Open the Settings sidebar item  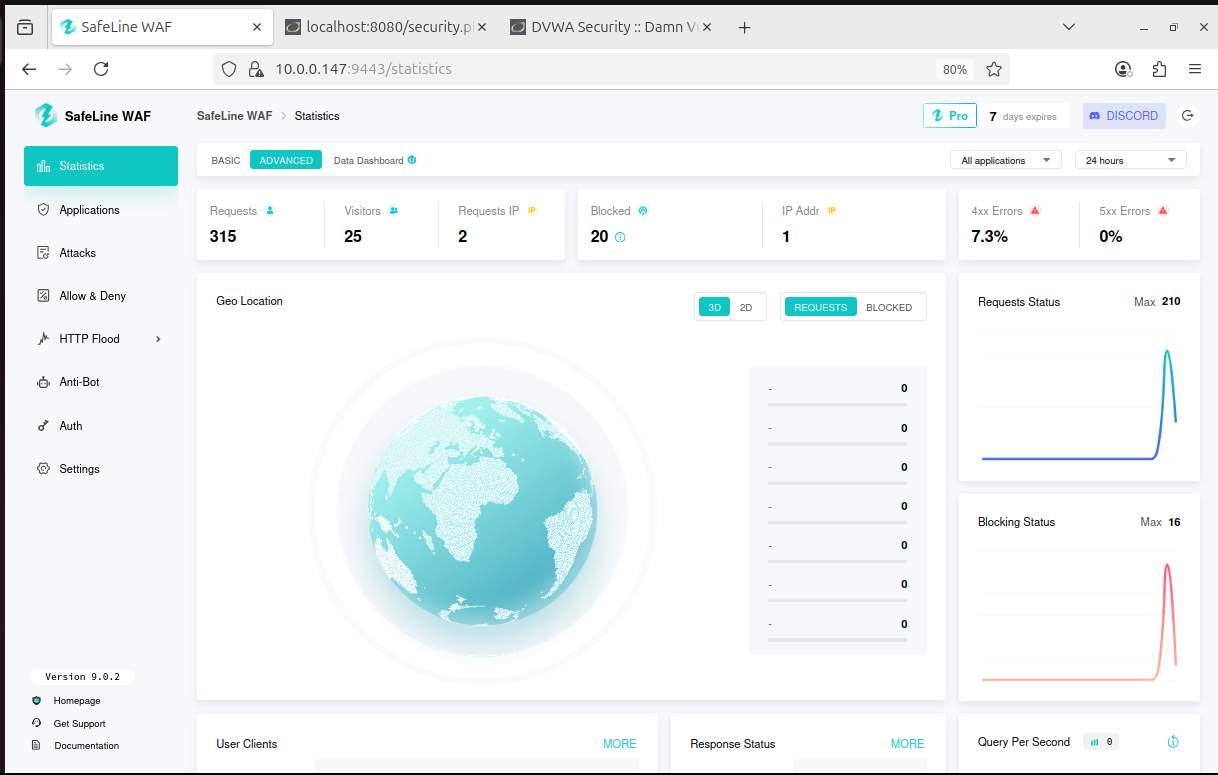(x=101, y=469)
